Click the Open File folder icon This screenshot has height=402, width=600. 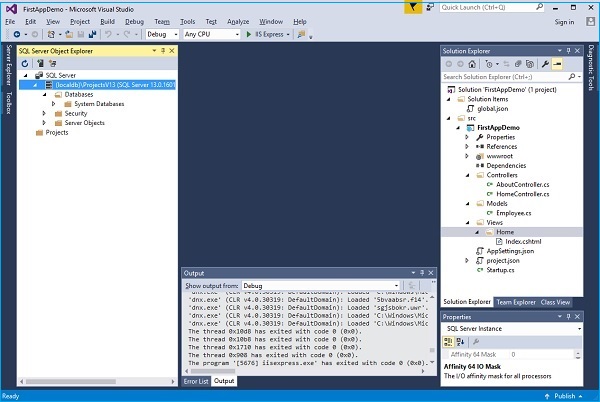point(69,34)
